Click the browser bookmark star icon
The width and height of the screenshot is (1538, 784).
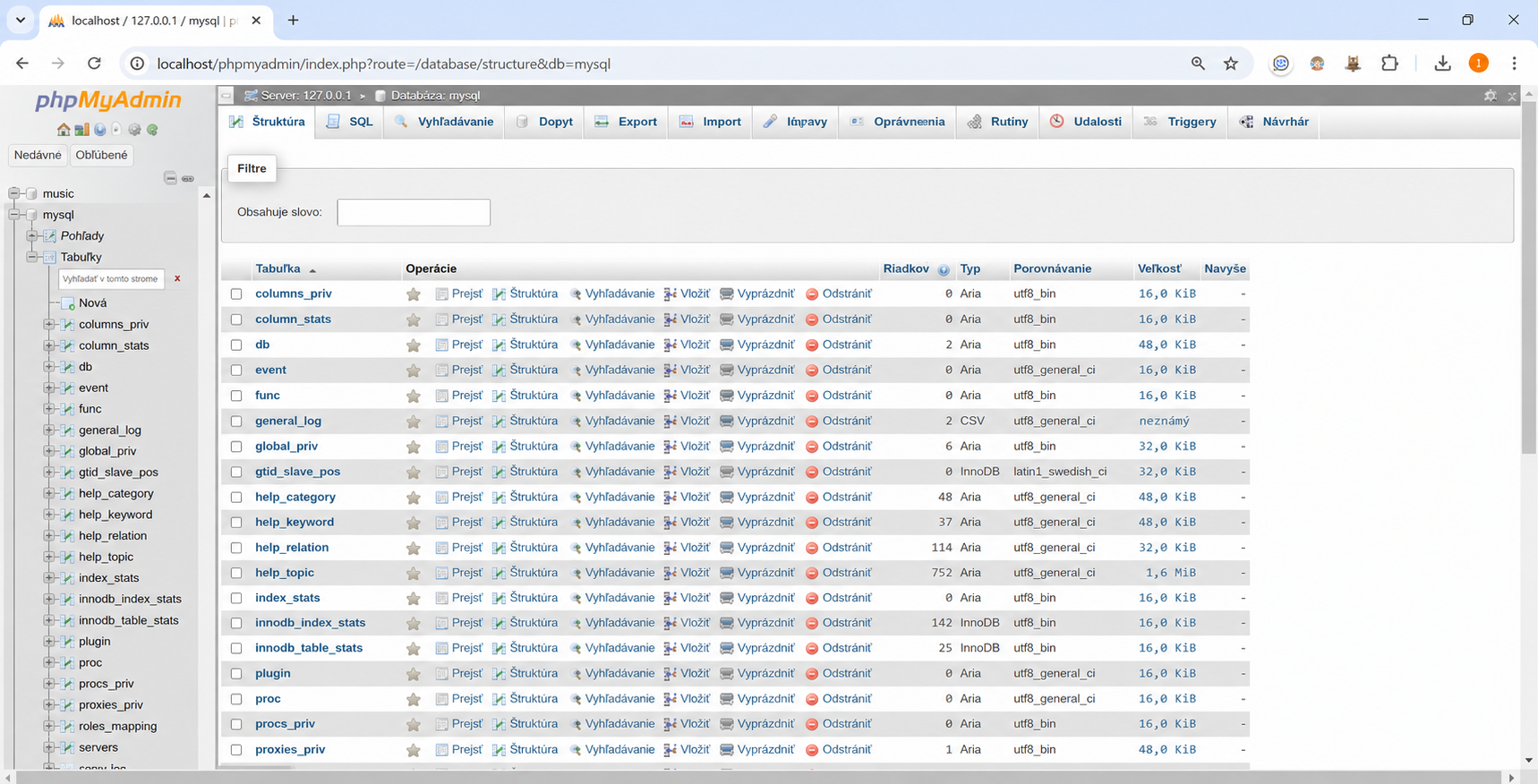[x=1231, y=64]
